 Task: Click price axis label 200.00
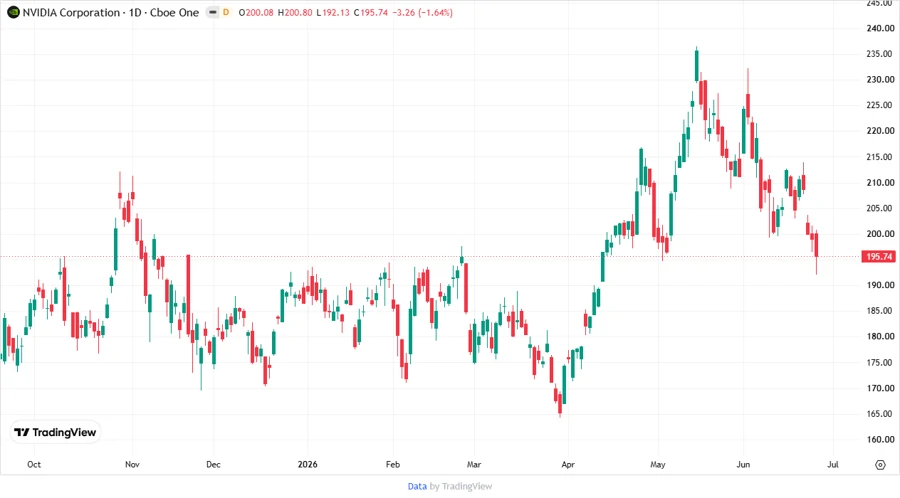(880, 234)
